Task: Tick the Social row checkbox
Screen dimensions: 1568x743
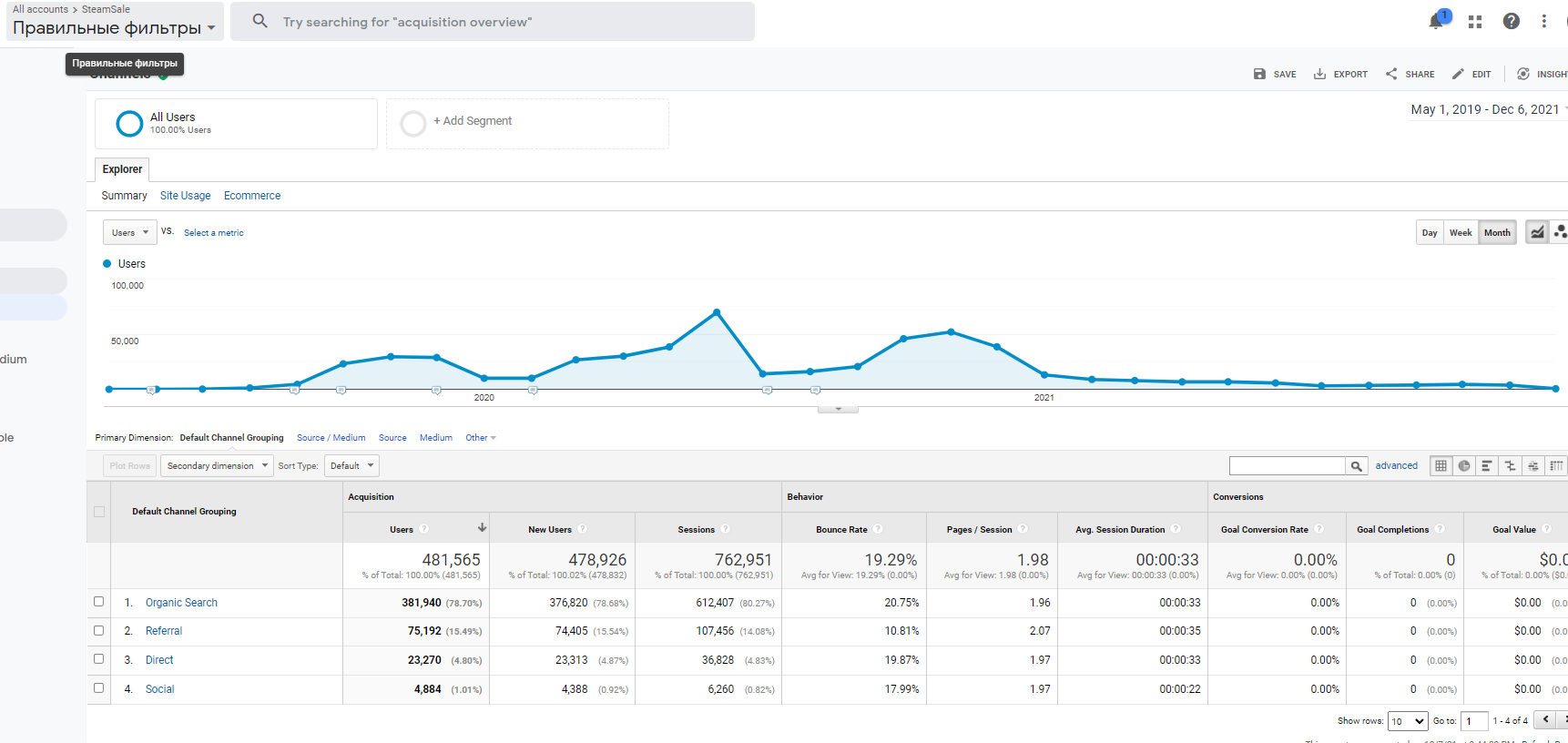Action: point(98,688)
